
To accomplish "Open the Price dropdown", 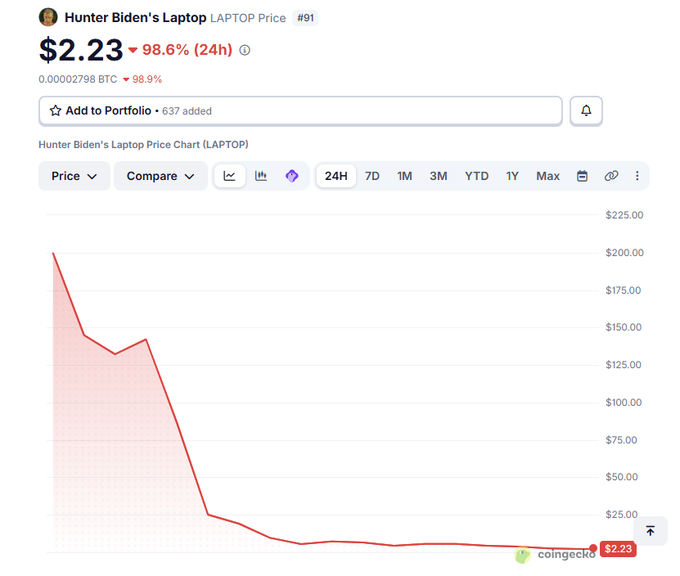I will pos(74,176).
